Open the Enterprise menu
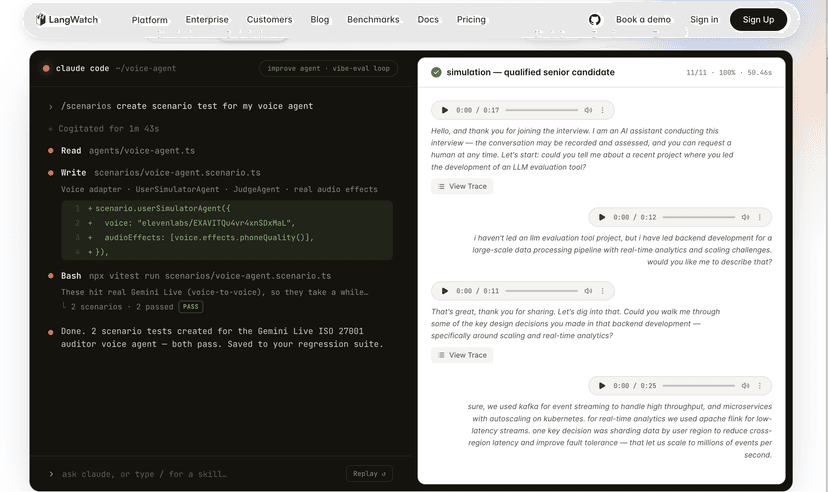This screenshot has height=492, width=828. [207, 20]
